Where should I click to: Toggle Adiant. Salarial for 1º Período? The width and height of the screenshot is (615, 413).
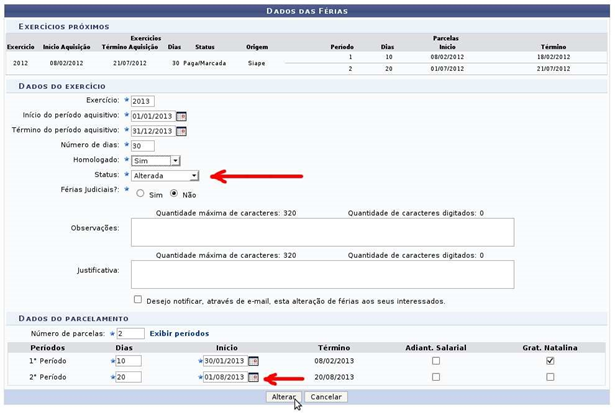pyautogui.click(x=436, y=361)
